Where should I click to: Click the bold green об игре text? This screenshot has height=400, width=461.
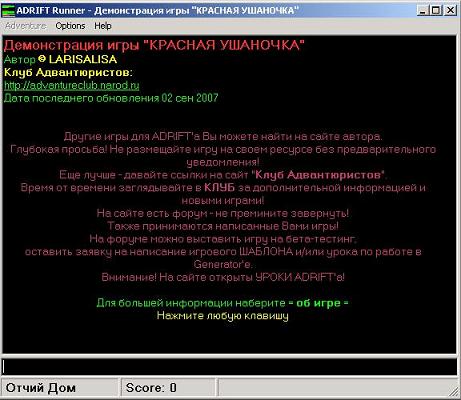pyautogui.click(x=318, y=303)
